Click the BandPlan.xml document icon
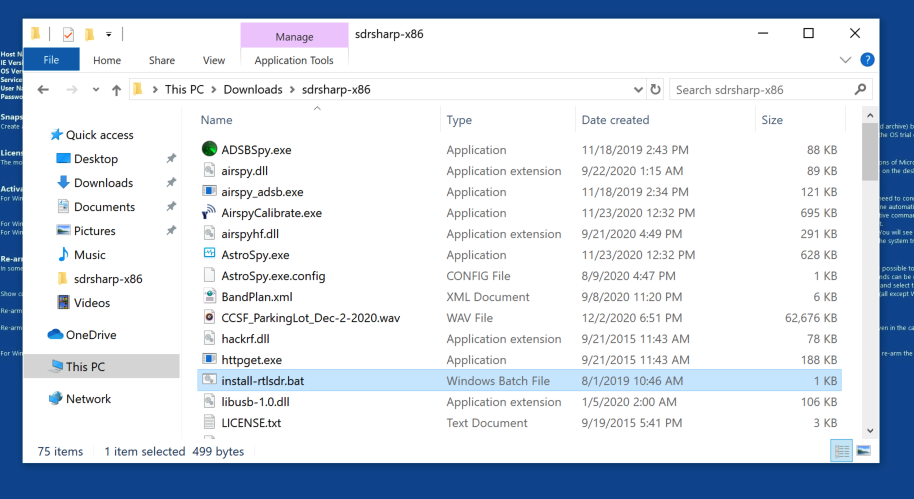Screen dimensions: 914x499 (x=209, y=296)
